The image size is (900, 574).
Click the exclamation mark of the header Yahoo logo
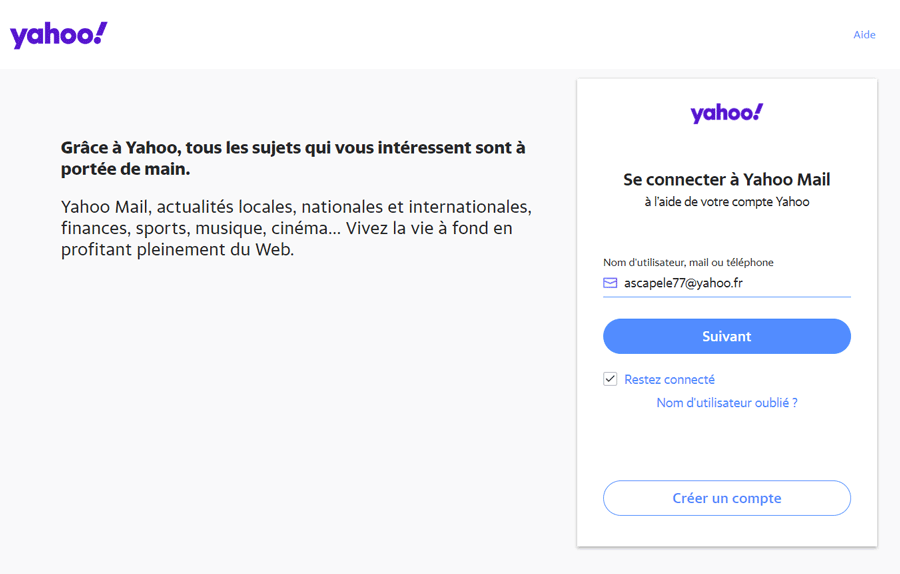click(x=100, y=33)
